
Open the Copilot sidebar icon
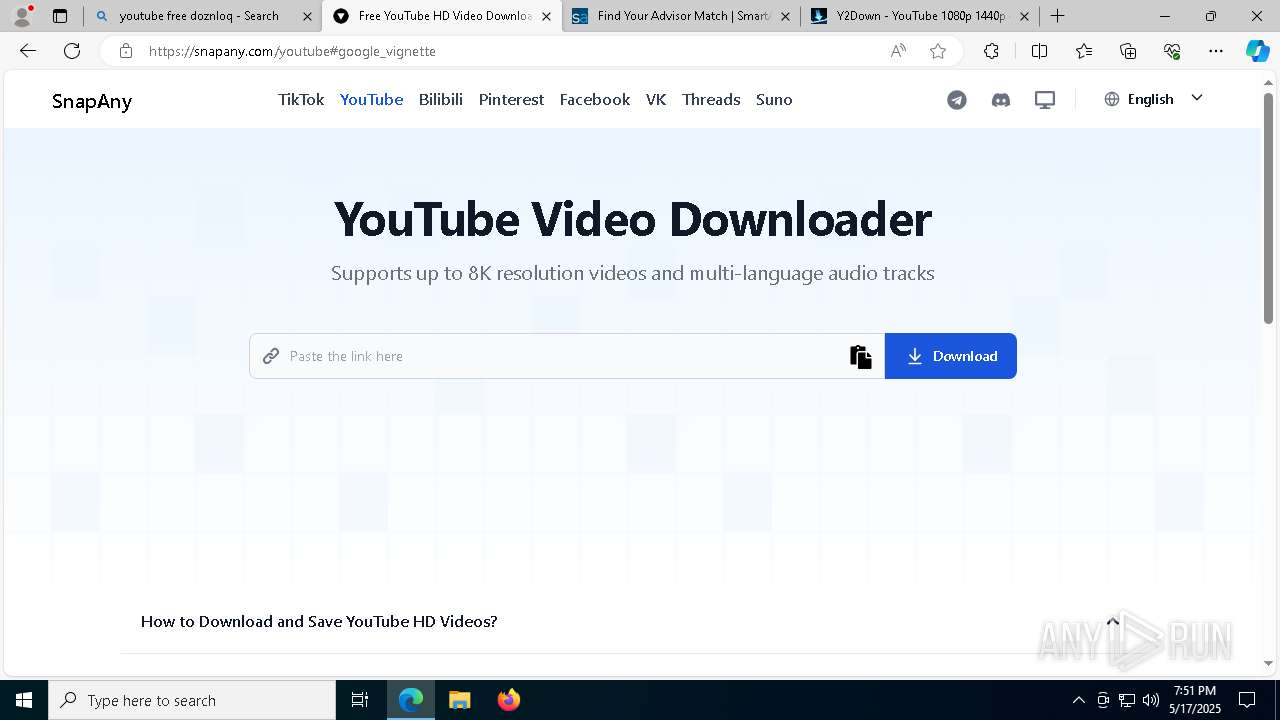point(1257,51)
